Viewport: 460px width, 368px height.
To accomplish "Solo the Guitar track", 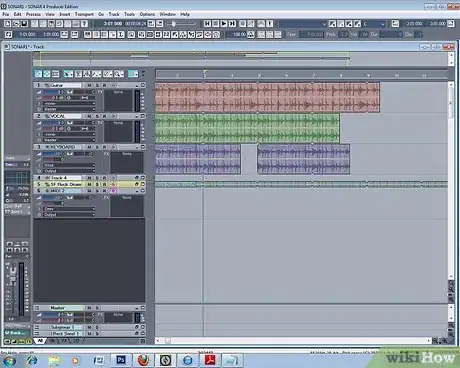I will click(x=97, y=85).
